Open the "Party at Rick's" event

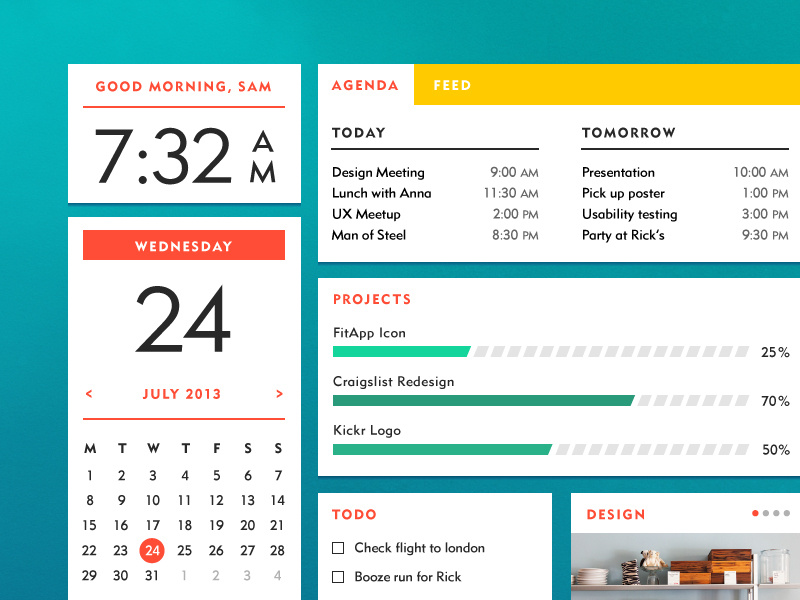625,235
